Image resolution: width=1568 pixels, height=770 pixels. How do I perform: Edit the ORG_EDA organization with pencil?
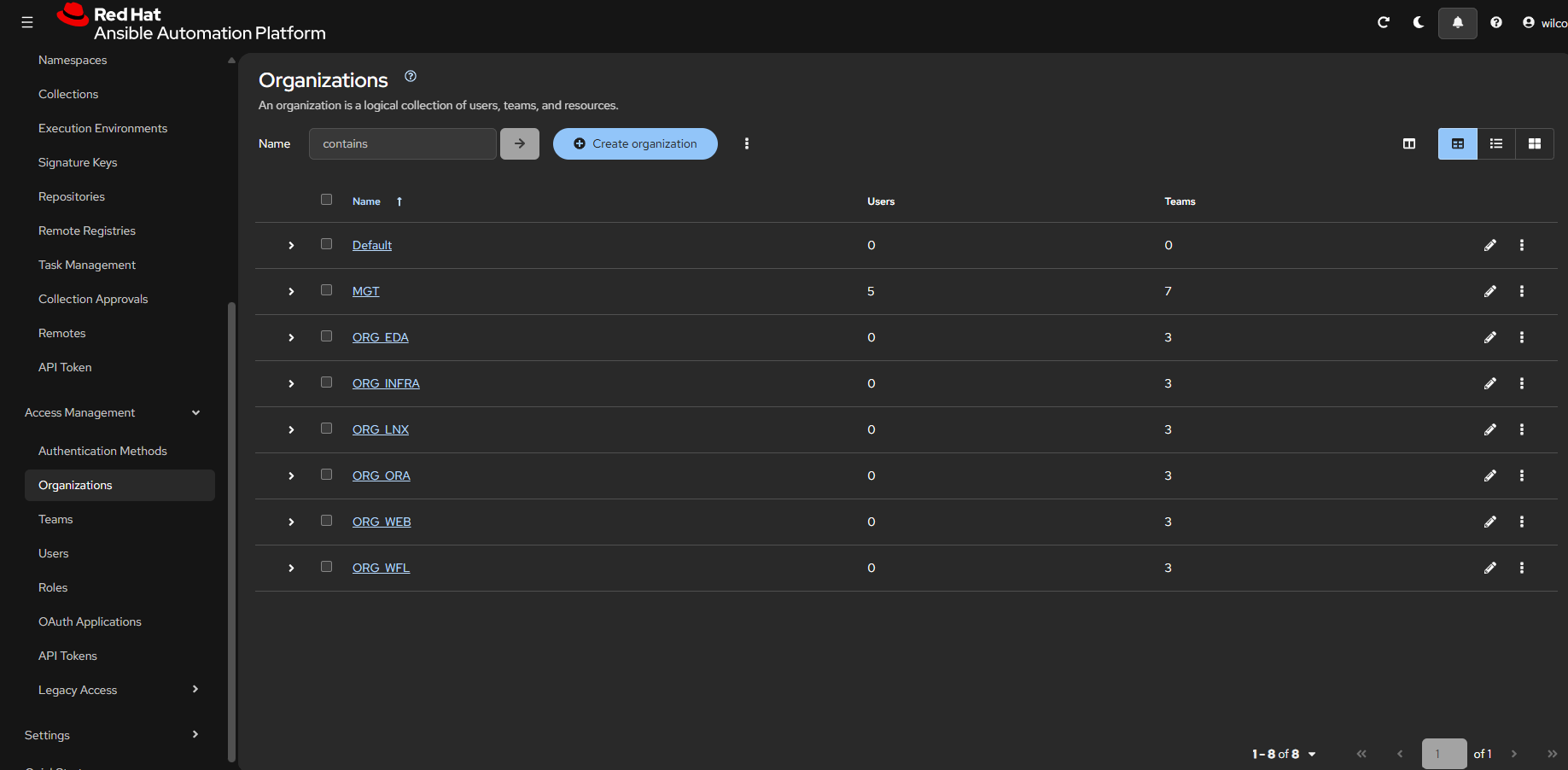[1490, 337]
